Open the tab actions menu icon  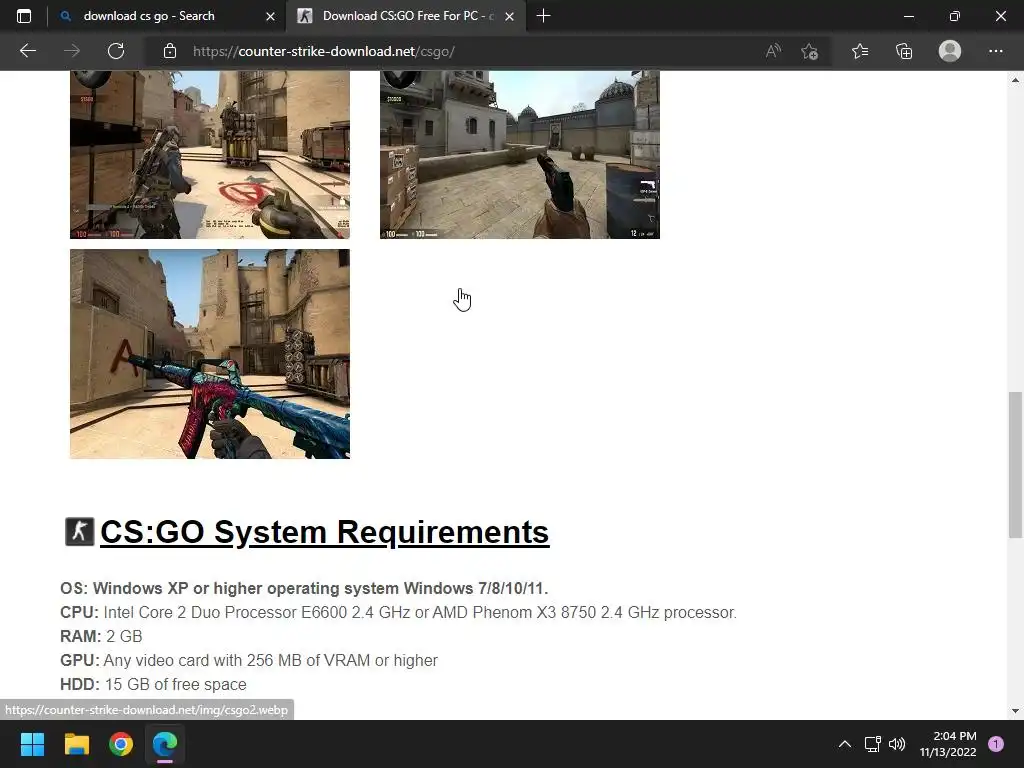[24, 16]
